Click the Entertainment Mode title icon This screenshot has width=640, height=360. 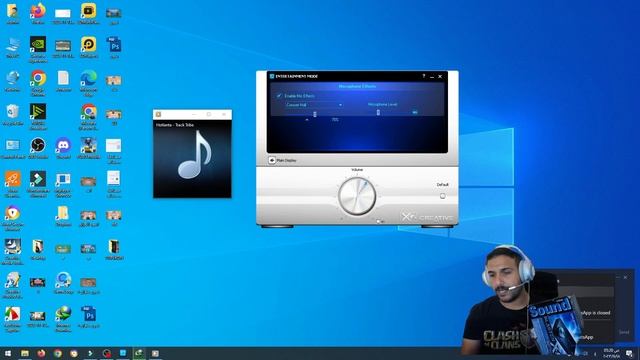(272, 76)
